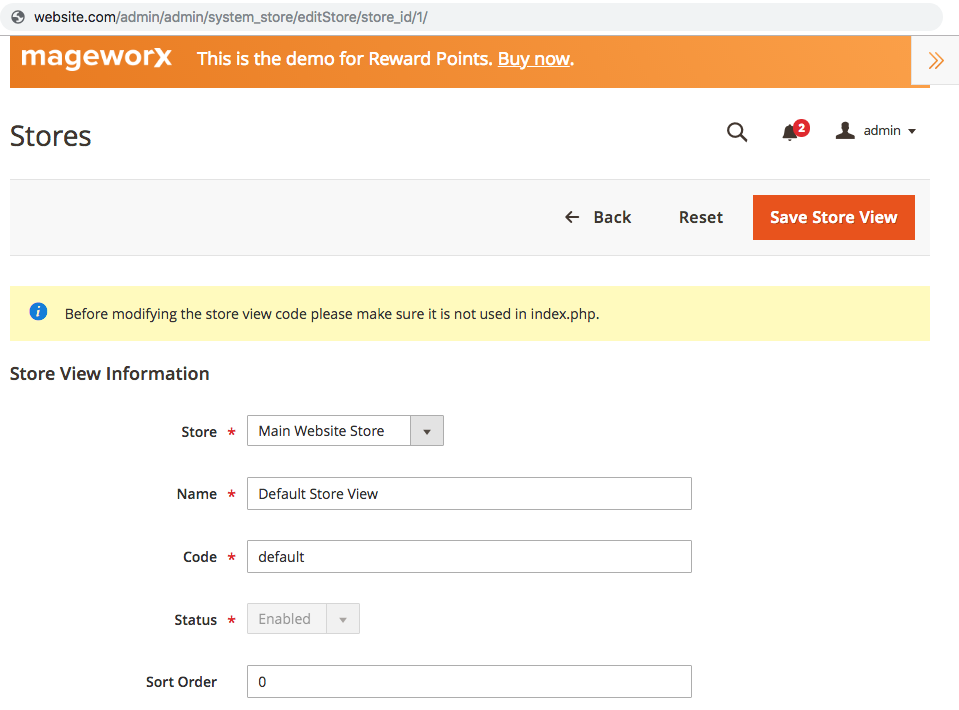Open notifications bell with 2 alerts
Viewport: 959px width, 710px height.
point(794,130)
